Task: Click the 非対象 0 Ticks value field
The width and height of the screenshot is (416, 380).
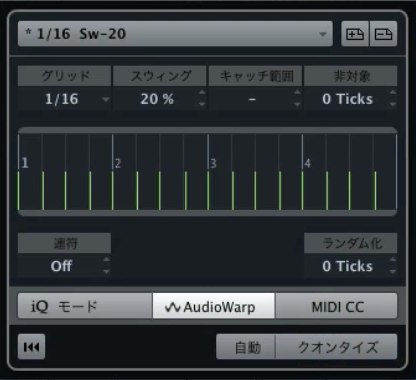Action: point(347,99)
